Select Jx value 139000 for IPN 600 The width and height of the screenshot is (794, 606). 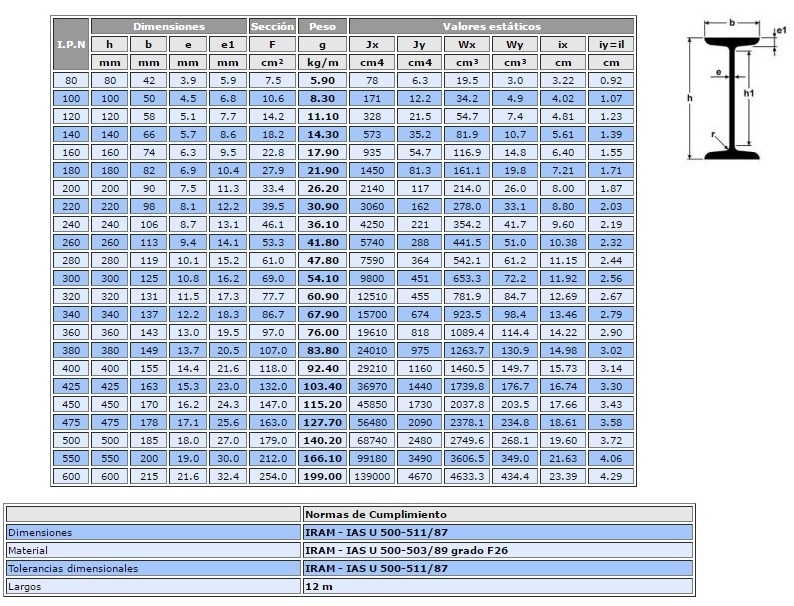click(372, 476)
